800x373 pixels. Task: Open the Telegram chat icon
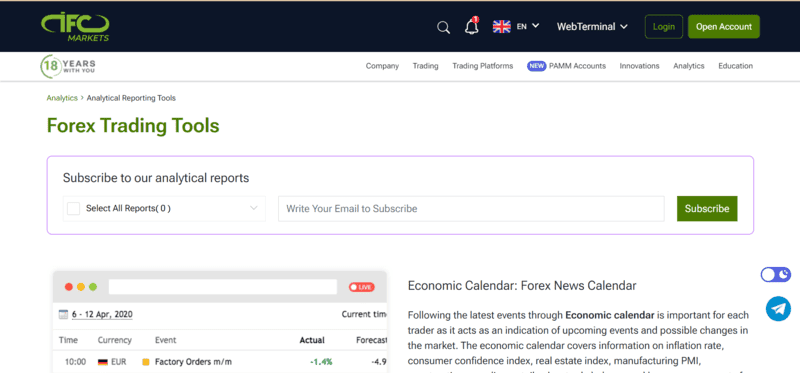point(779,309)
